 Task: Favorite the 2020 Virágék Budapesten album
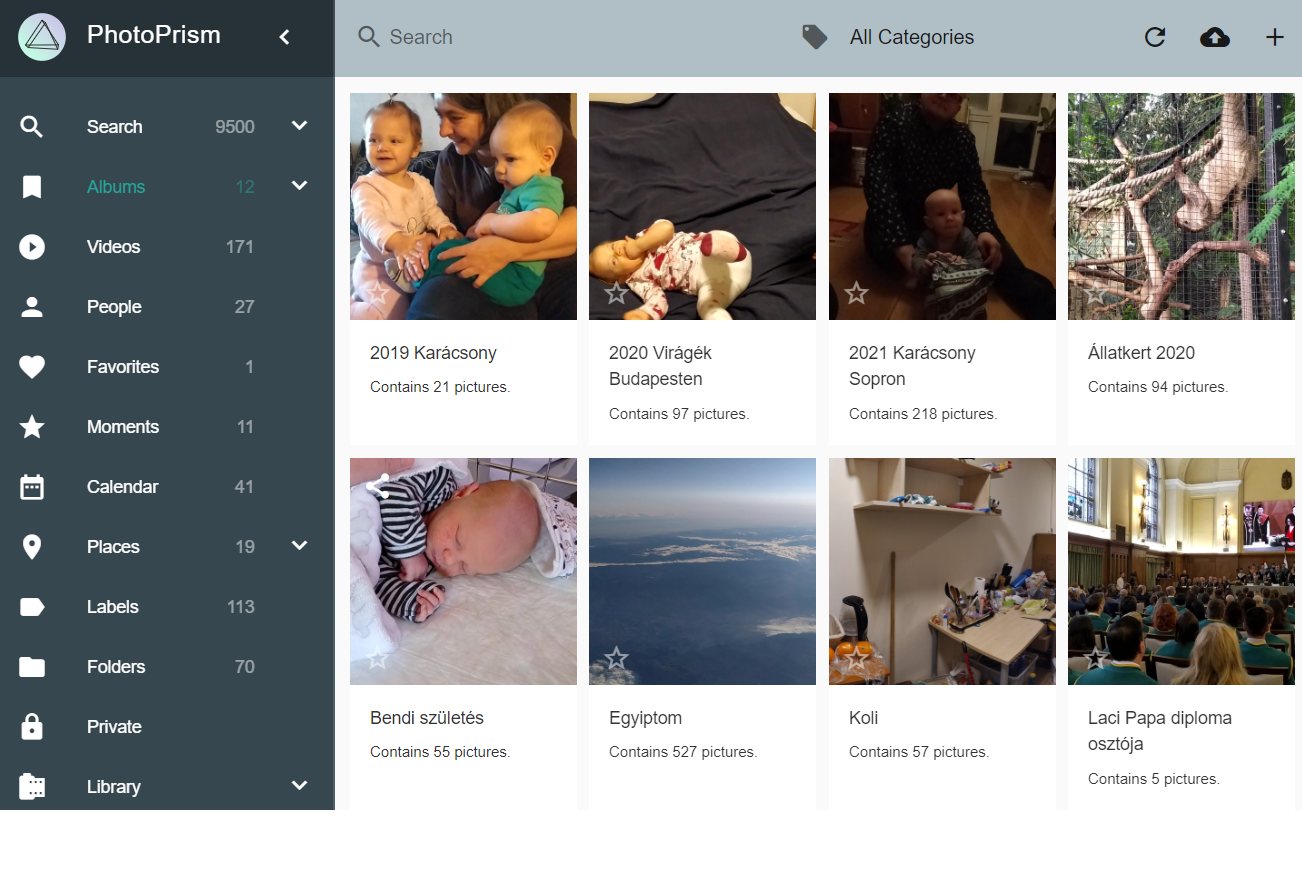tap(616, 293)
